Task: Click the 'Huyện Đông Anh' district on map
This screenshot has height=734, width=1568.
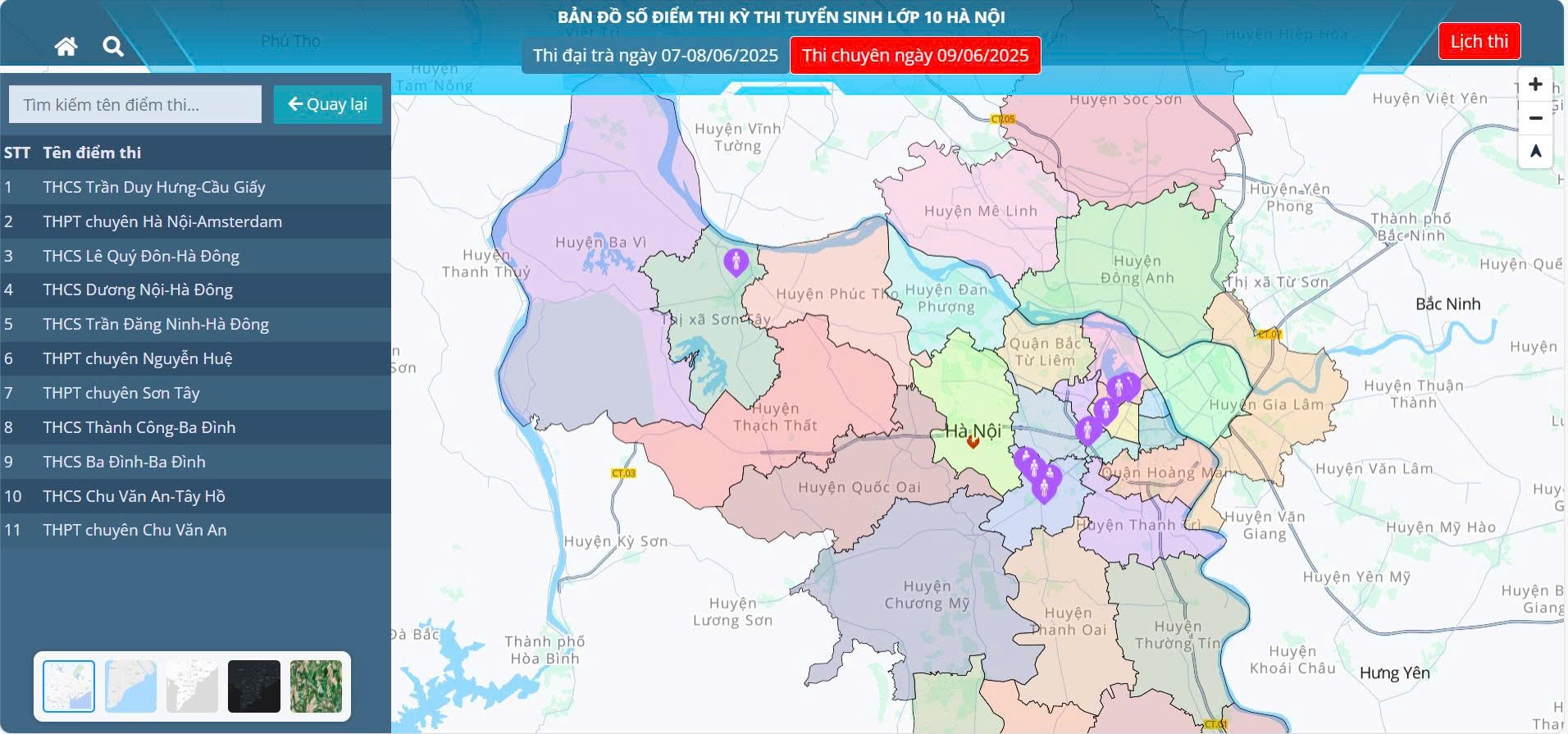Action: (x=1137, y=270)
